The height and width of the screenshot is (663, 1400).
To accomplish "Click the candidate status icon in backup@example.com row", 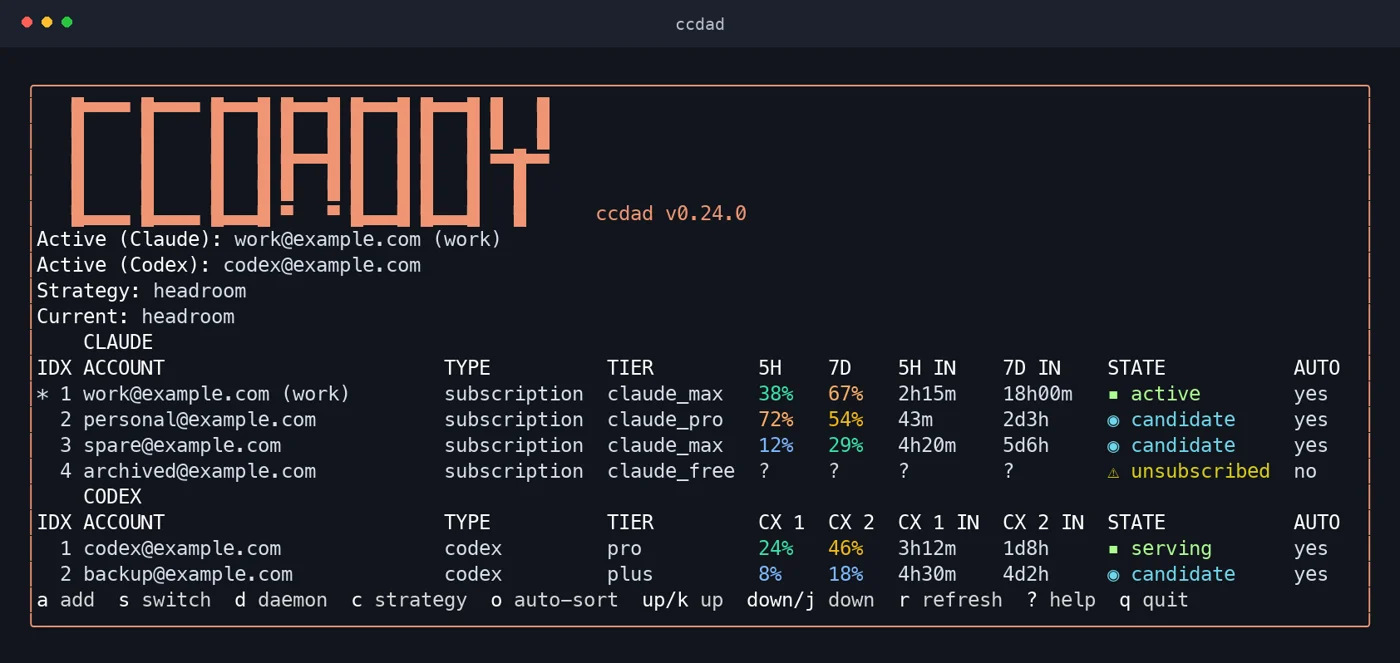I will point(1113,575).
